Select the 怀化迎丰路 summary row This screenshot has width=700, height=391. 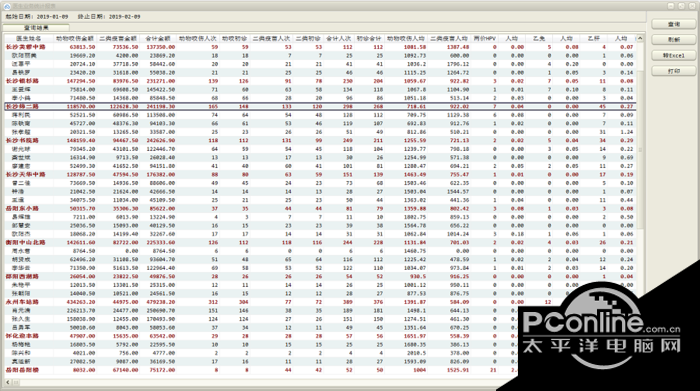pos(320,336)
